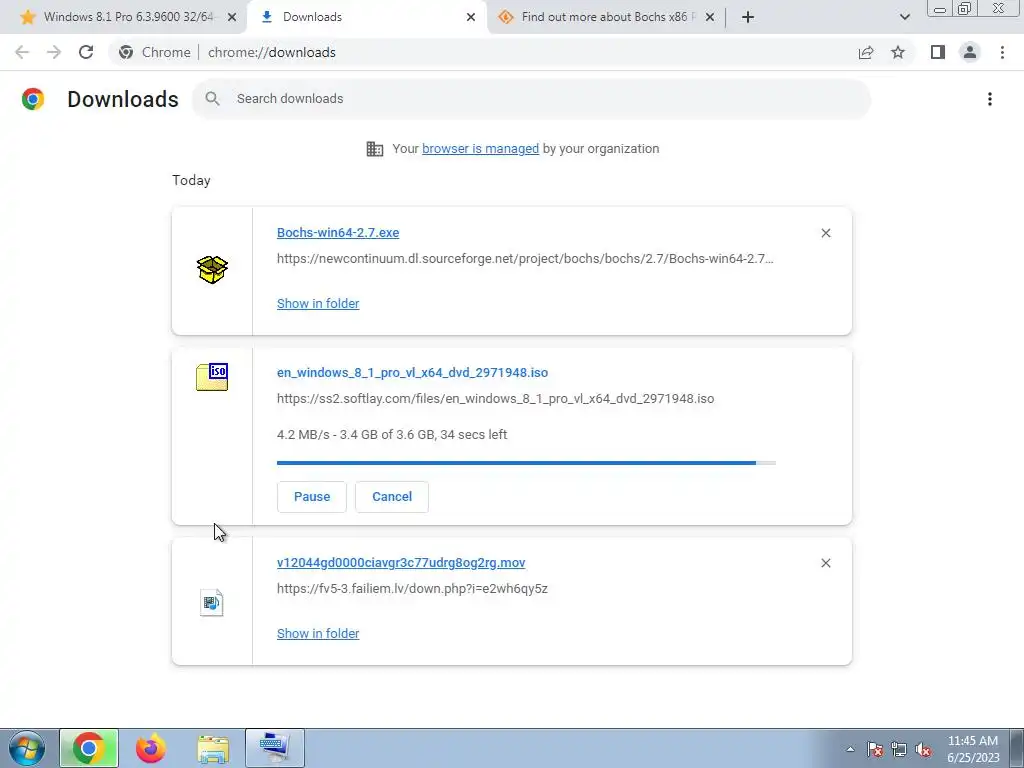1024x768 pixels.
Task: Click the 'Today' date heading
Action: coord(191,181)
